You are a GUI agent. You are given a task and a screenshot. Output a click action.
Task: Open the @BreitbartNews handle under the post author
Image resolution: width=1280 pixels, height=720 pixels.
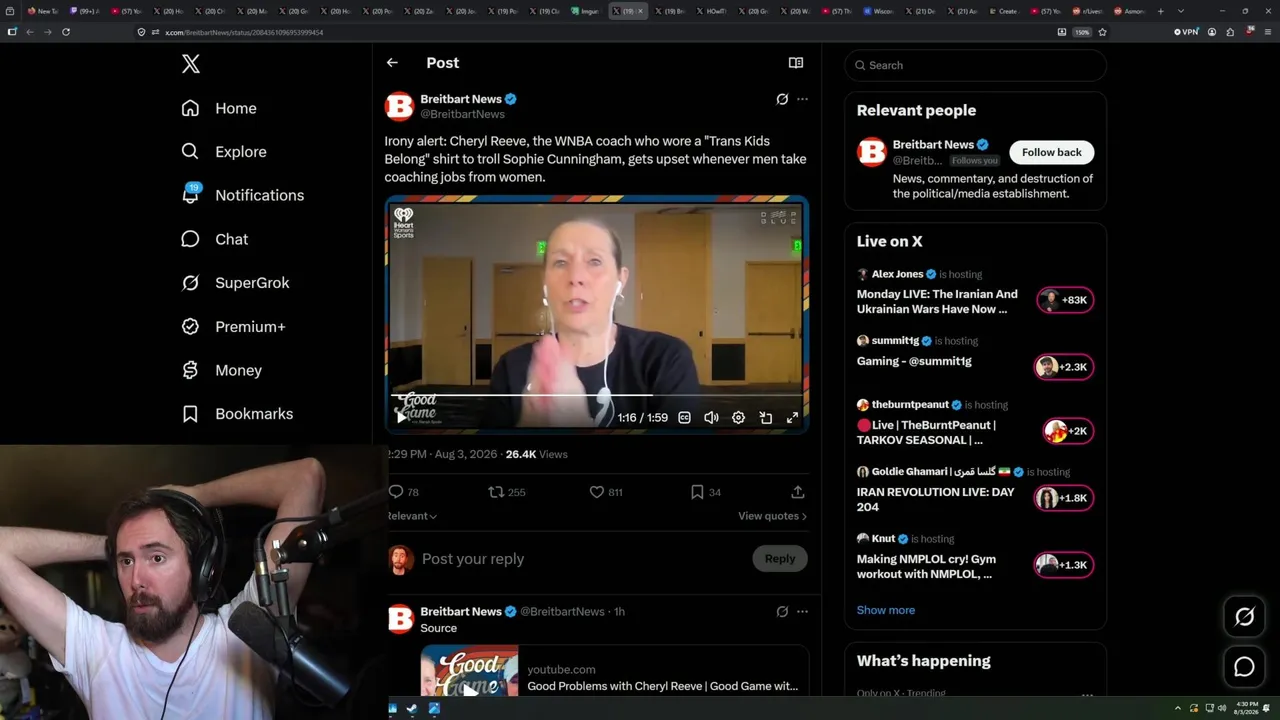pyautogui.click(x=462, y=114)
